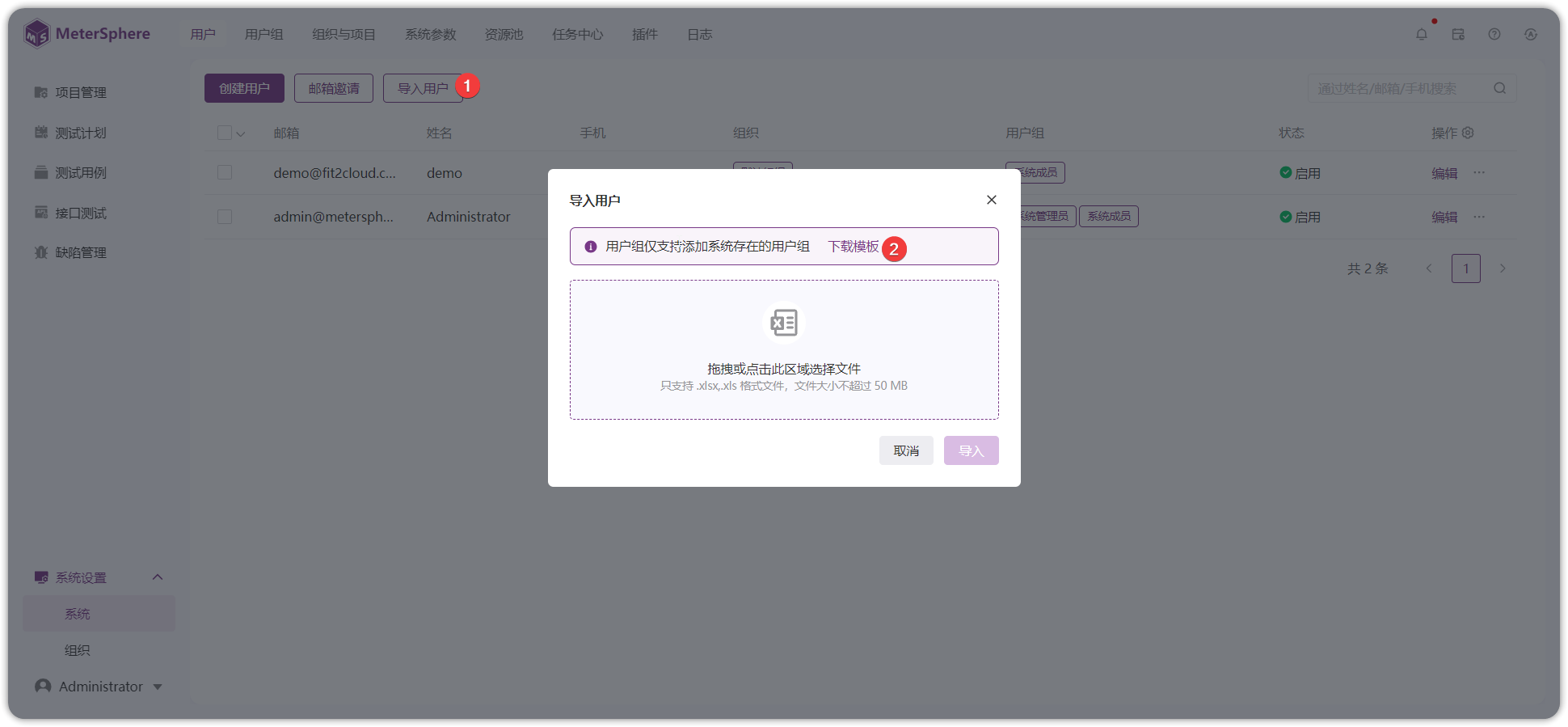
Task: Switch to the 任务中心 tab
Action: pos(578,34)
